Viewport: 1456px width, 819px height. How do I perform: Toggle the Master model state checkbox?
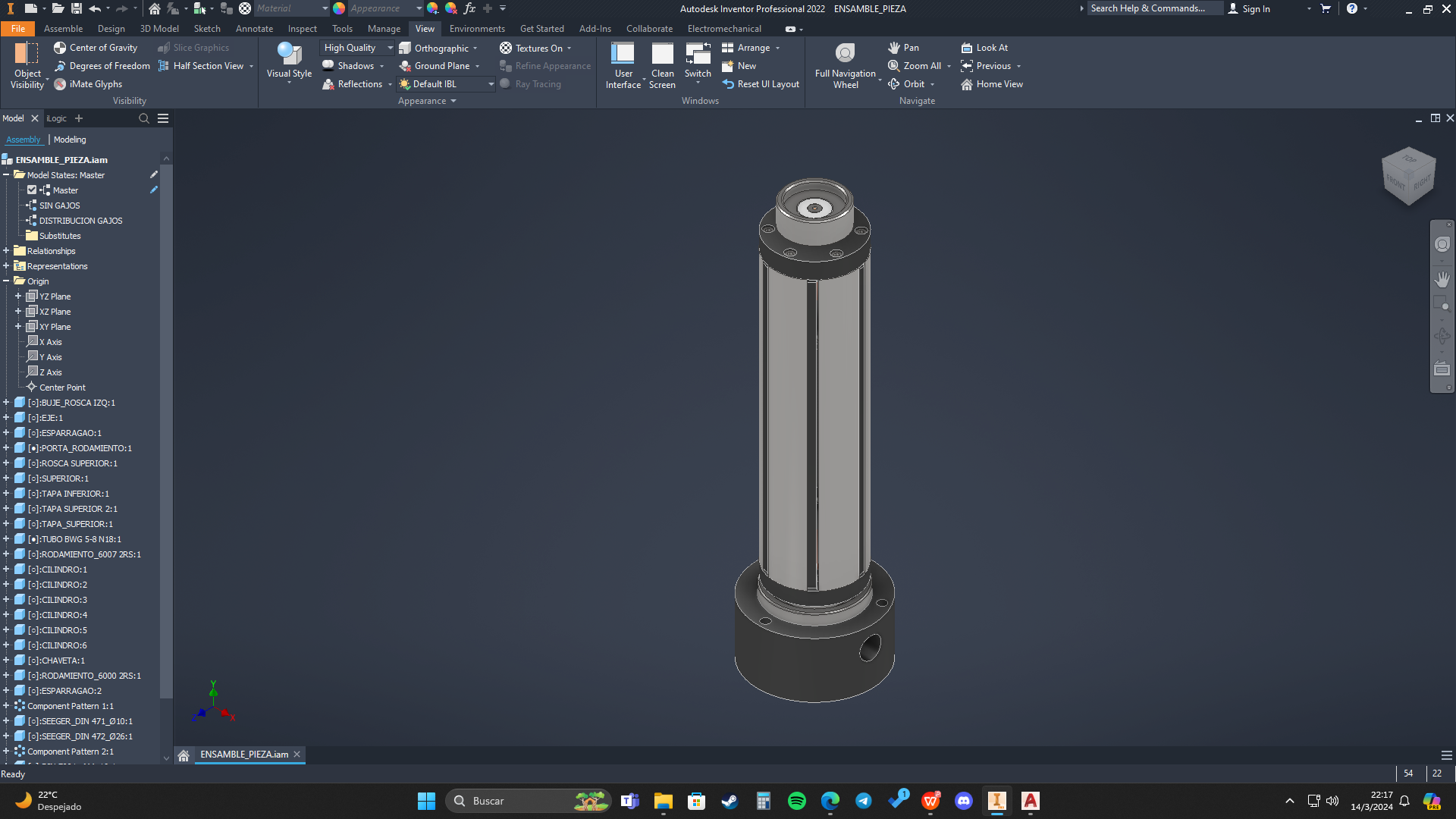tap(32, 190)
